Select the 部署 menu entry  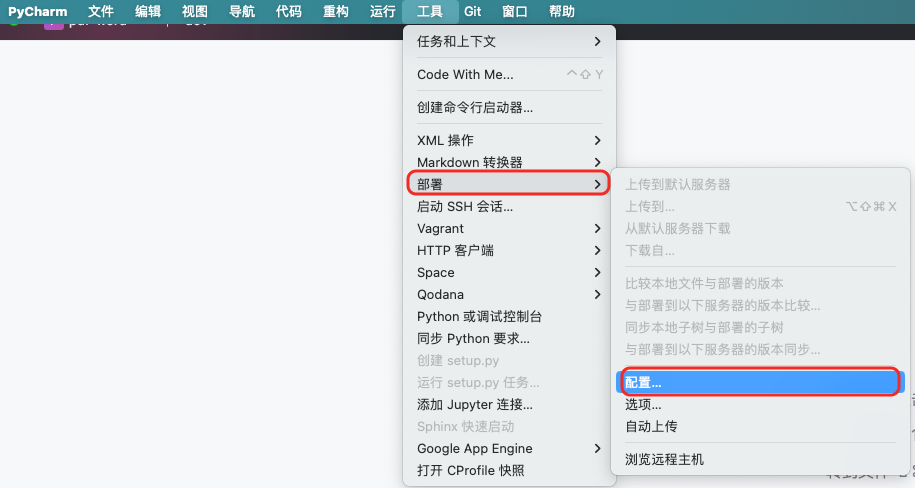tap(509, 184)
